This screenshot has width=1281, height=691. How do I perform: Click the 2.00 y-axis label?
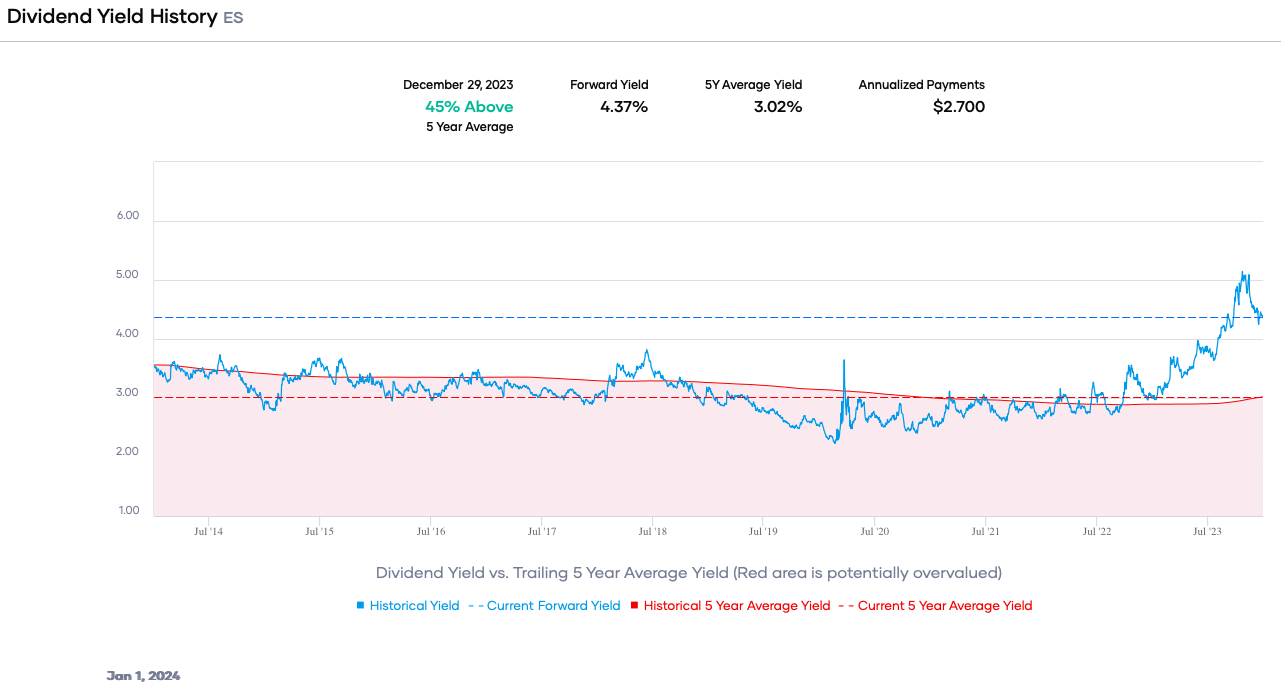pyautogui.click(x=128, y=452)
